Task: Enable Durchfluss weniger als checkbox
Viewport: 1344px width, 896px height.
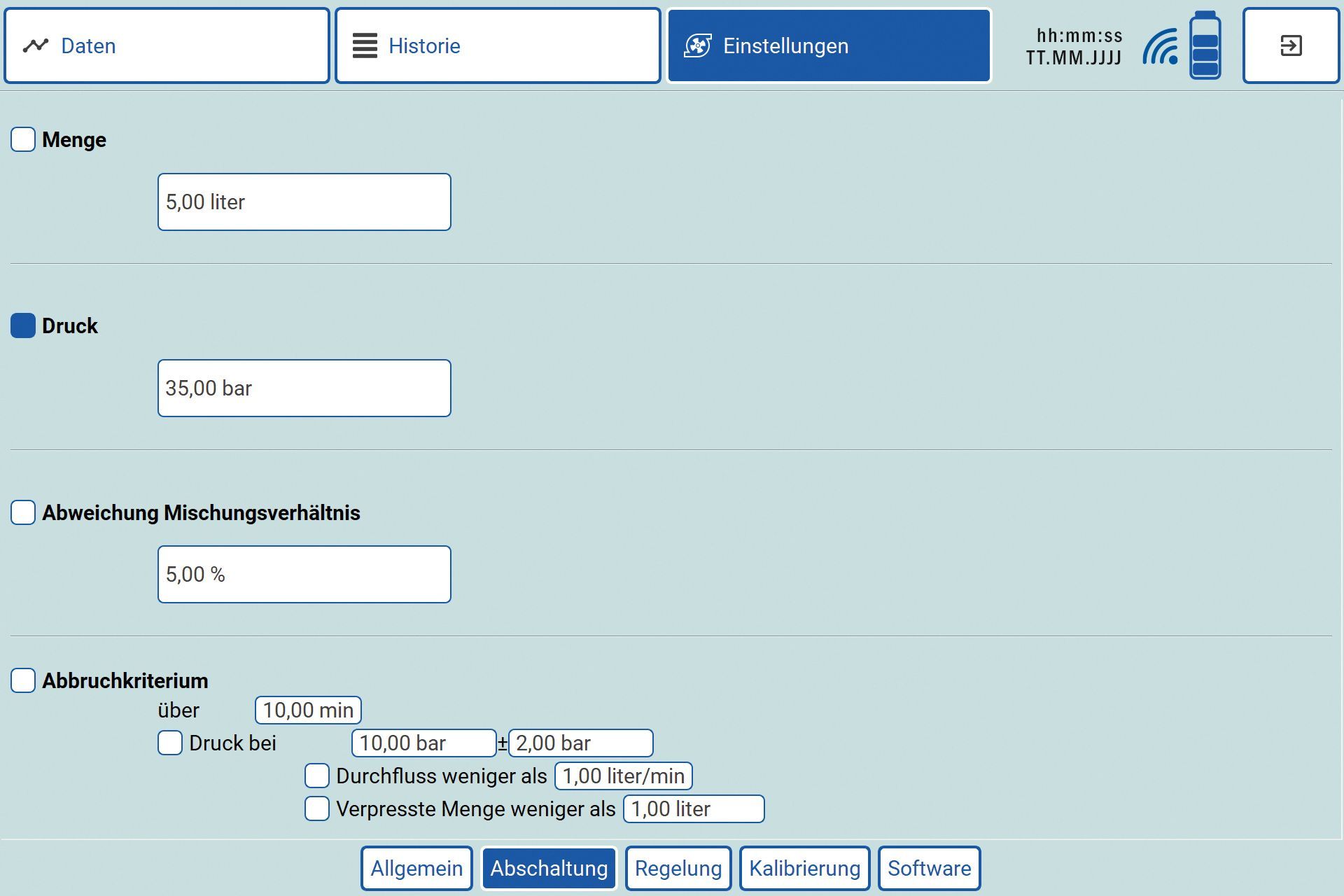Action: (317, 776)
